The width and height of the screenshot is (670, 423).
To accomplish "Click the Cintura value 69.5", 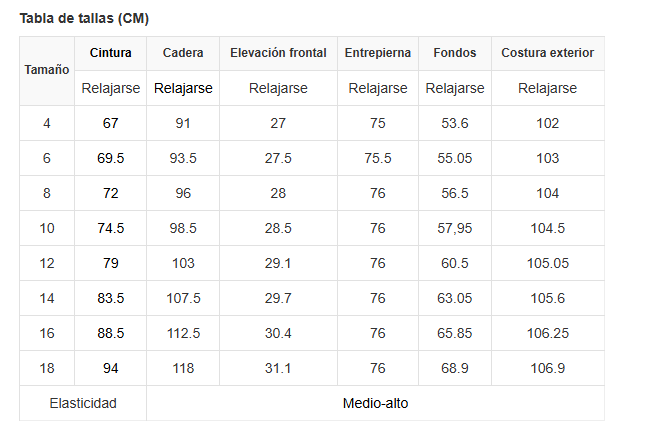I will tap(110, 158).
